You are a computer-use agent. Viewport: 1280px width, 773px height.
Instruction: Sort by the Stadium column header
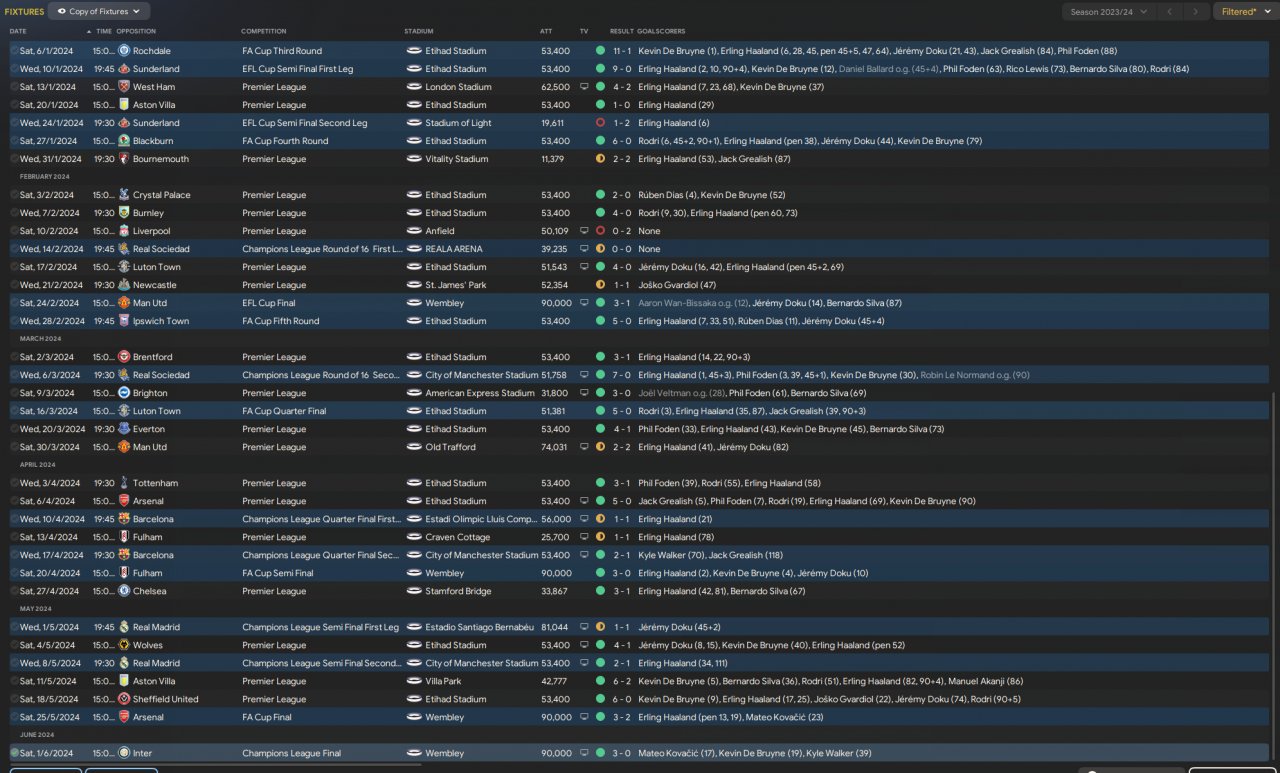point(419,31)
